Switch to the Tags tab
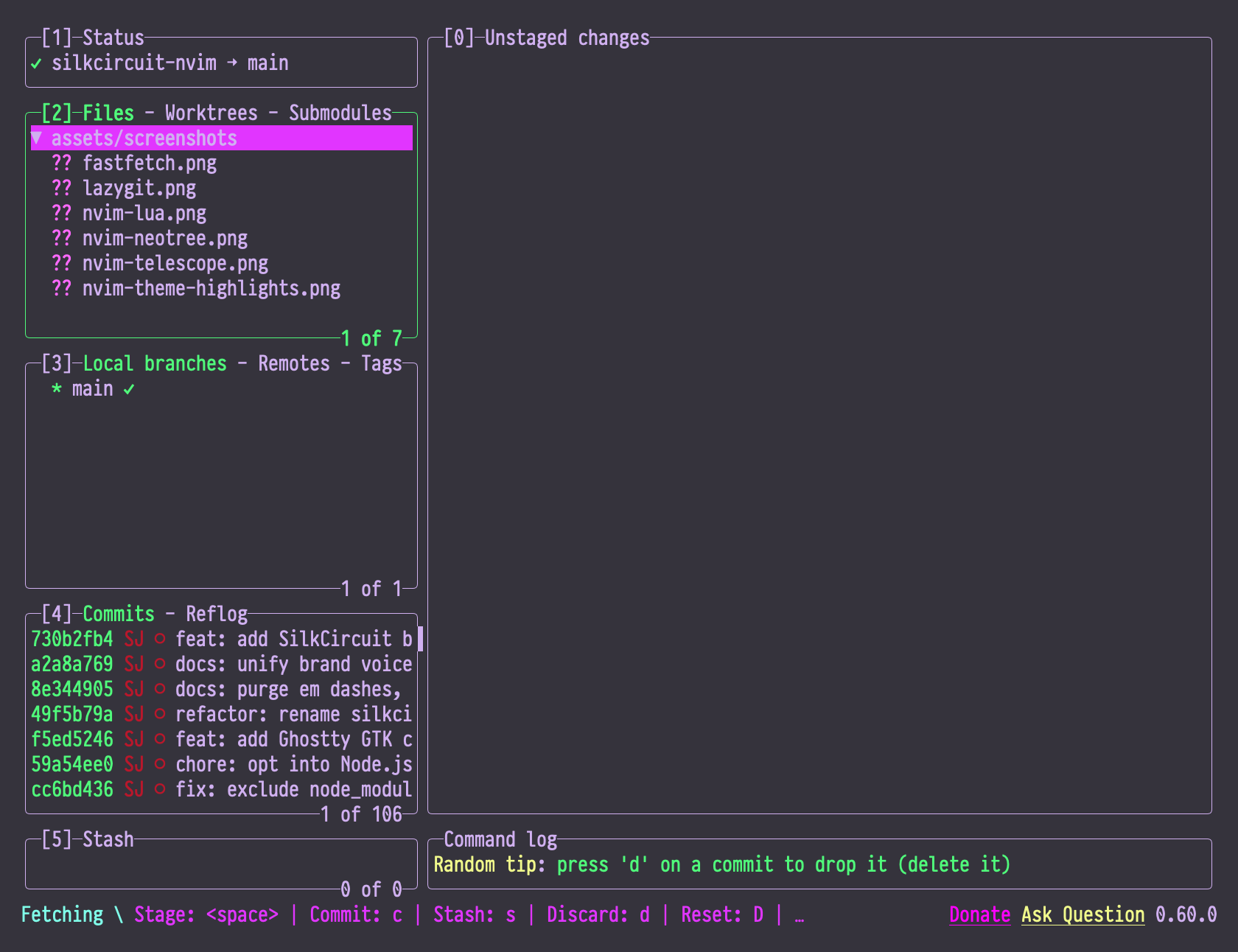Image resolution: width=1238 pixels, height=952 pixels. coord(382,363)
